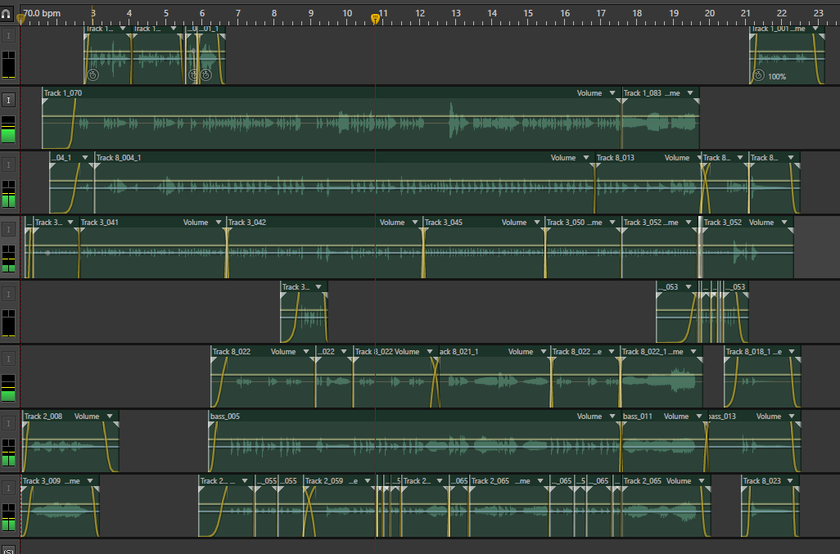The width and height of the screenshot is (840, 554).
Task: Open the Volume dropdown arrow on Track 8_004_1 clip
Action: click(x=586, y=158)
